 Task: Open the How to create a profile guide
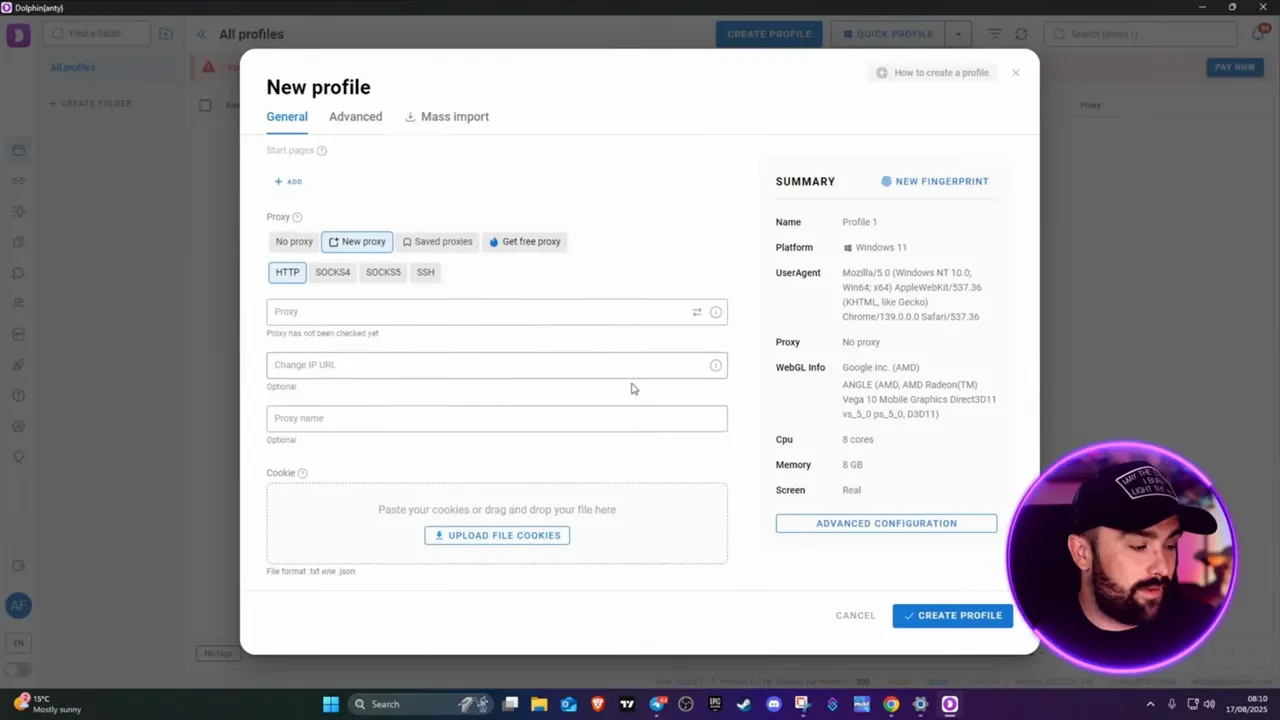[932, 72]
